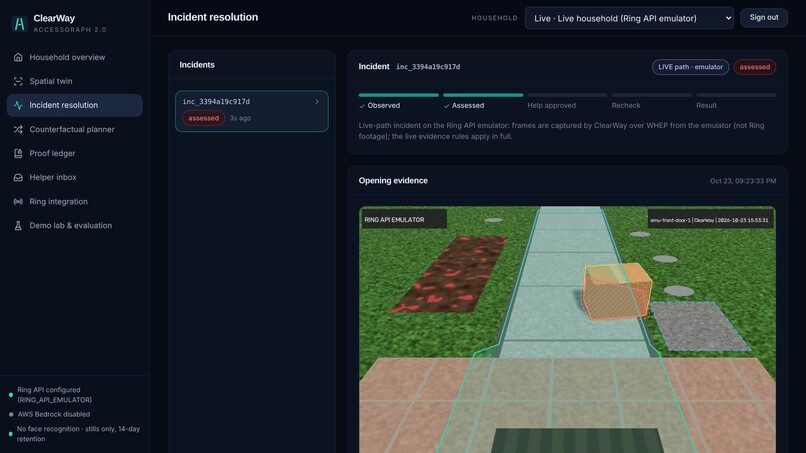
Task: Click the Result progress step
Action: click(736, 101)
